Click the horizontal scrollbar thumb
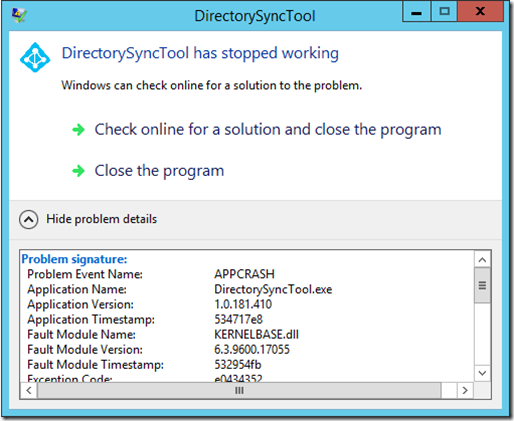This screenshot has height=421, width=514. coord(239,390)
